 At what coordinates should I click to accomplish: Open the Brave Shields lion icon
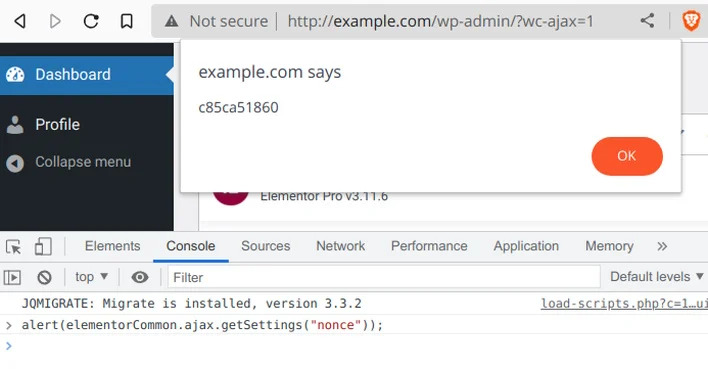click(691, 21)
